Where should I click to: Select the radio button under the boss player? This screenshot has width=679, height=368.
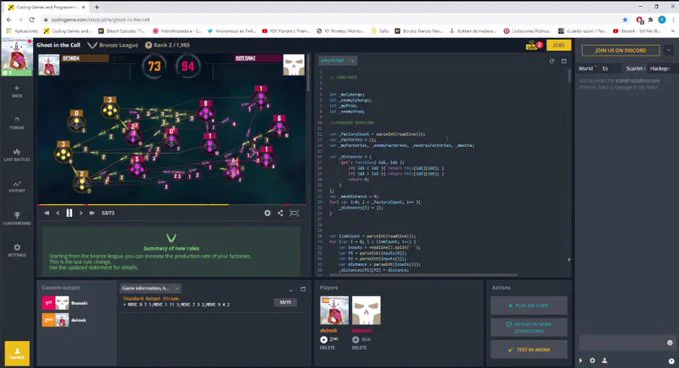click(356, 339)
